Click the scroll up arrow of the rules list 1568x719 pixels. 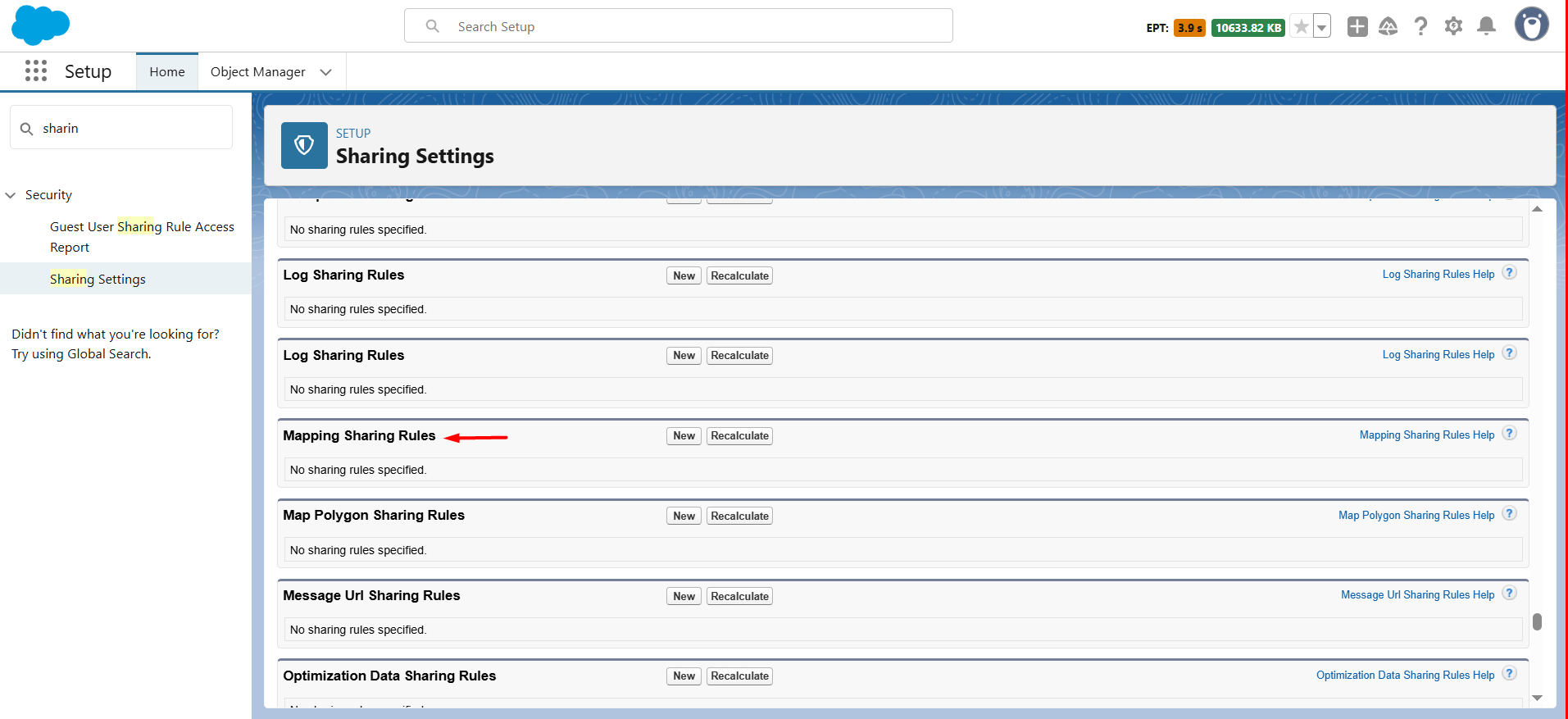point(1538,209)
